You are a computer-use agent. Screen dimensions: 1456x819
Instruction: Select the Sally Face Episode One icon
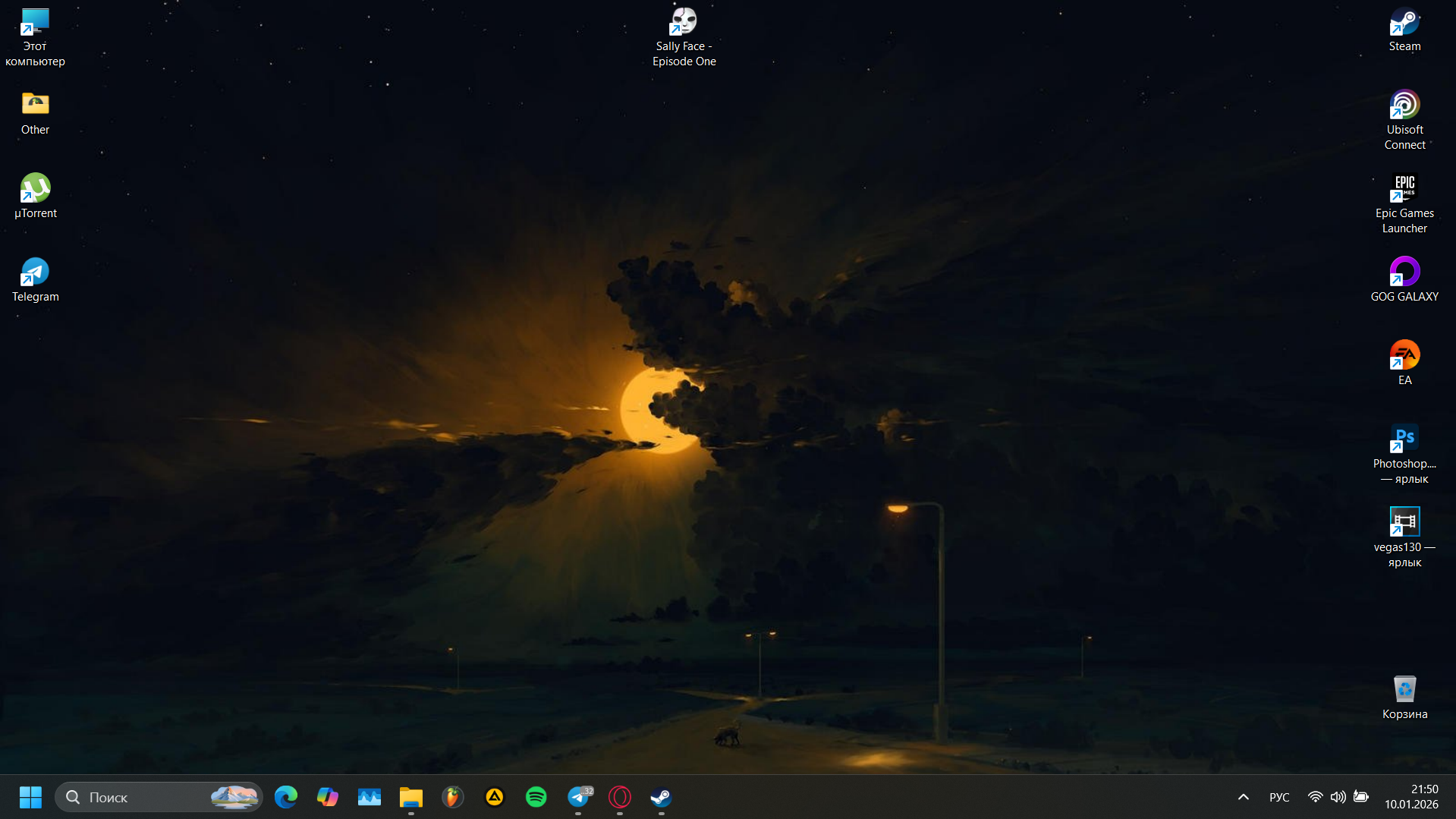pos(684,36)
